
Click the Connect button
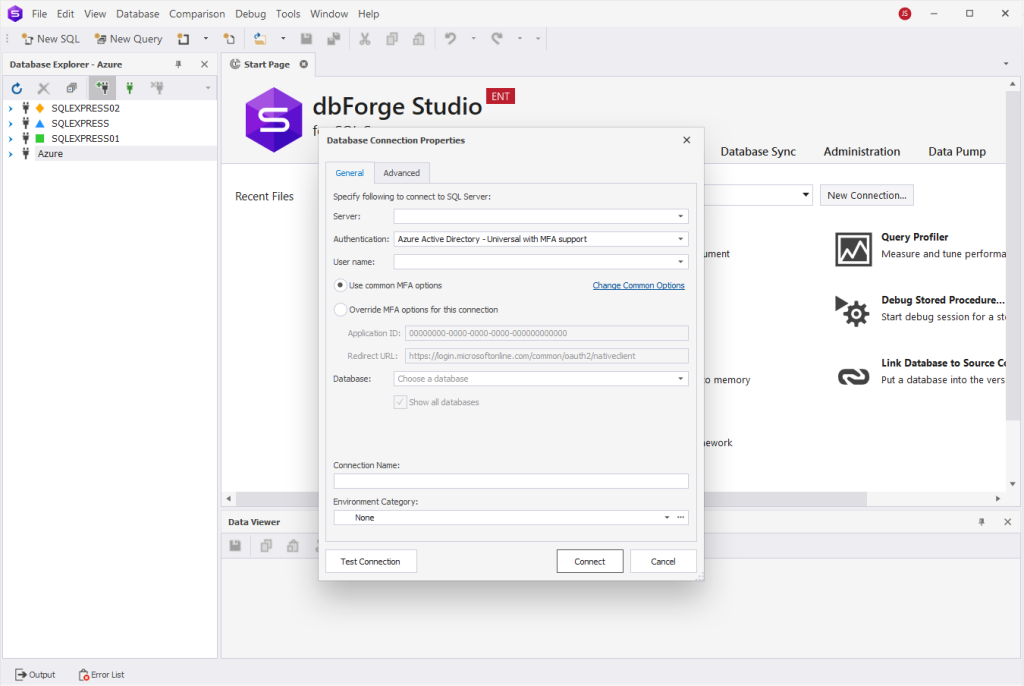pyautogui.click(x=590, y=561)
